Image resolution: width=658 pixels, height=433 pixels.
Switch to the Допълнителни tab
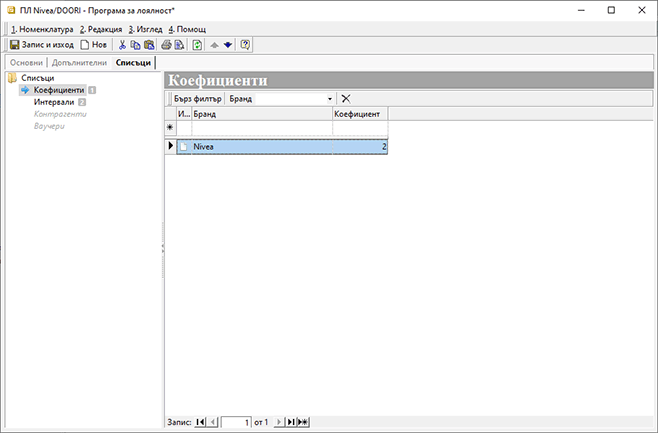[79, 63]
